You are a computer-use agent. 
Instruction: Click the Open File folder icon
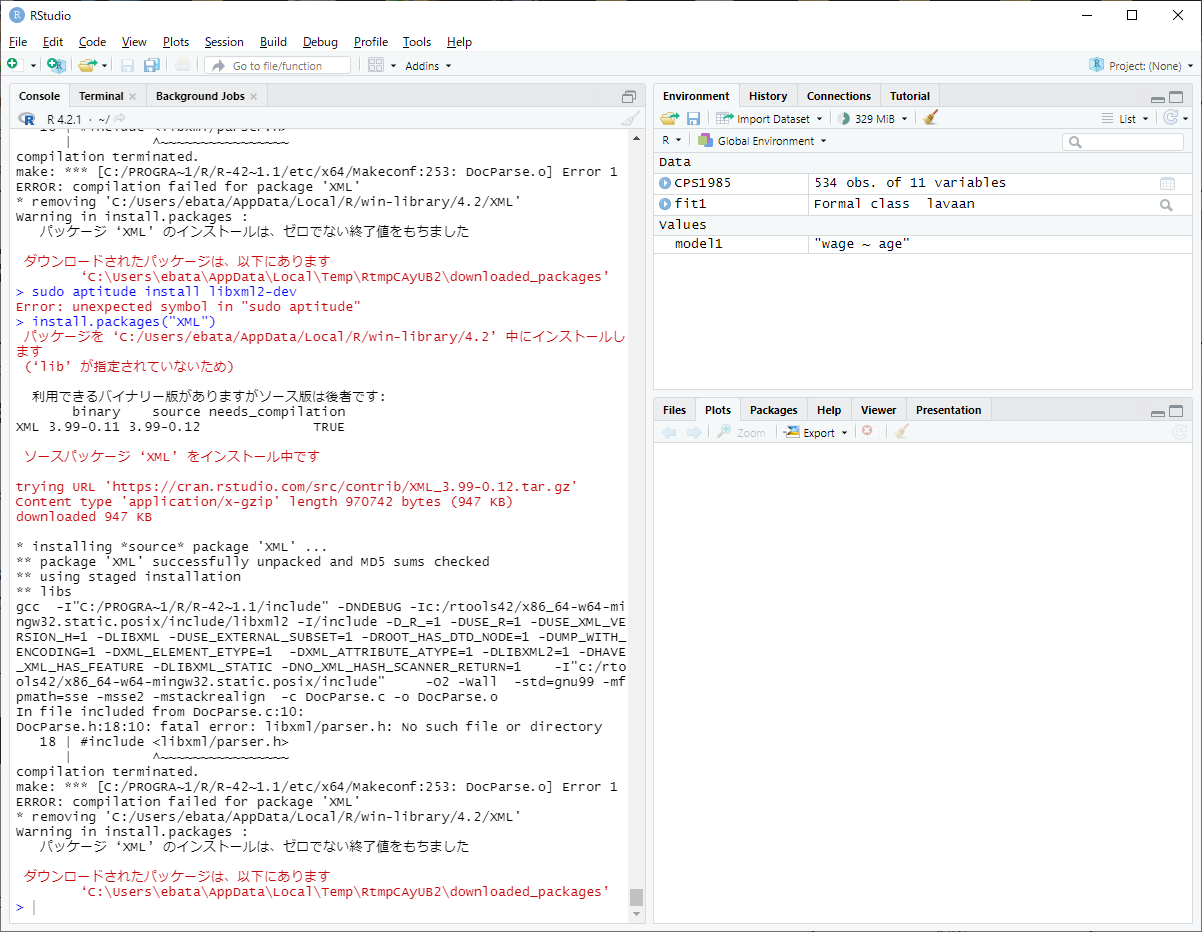[x=87, y=65]
